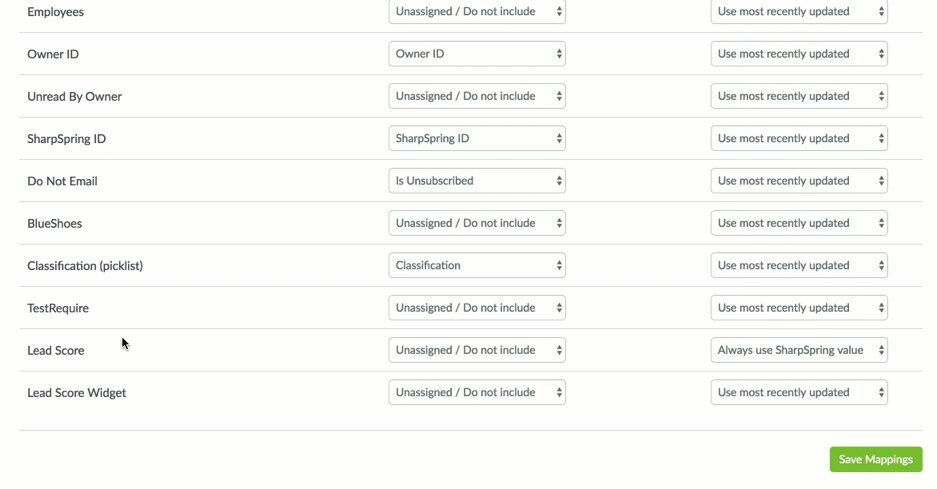Screen dimensions: 937x489
Task: Change the 'Always use SharpSpring value' Lead Score rule
Action: 799,350
